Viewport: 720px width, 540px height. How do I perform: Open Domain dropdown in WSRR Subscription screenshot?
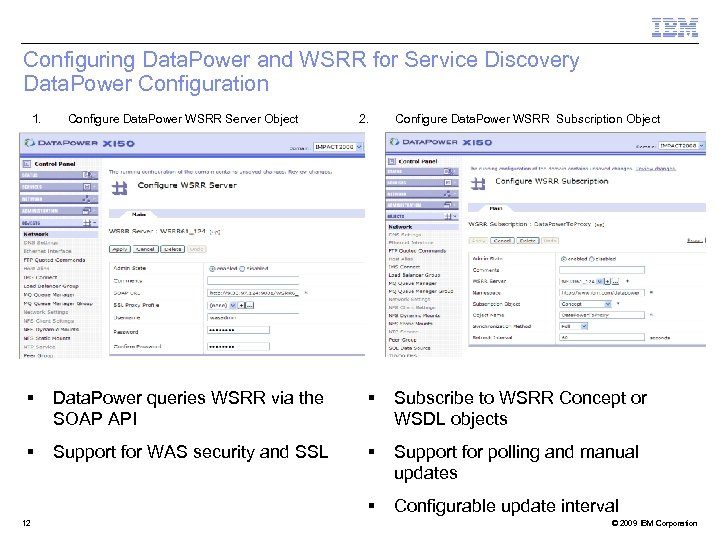coord(681,146)
